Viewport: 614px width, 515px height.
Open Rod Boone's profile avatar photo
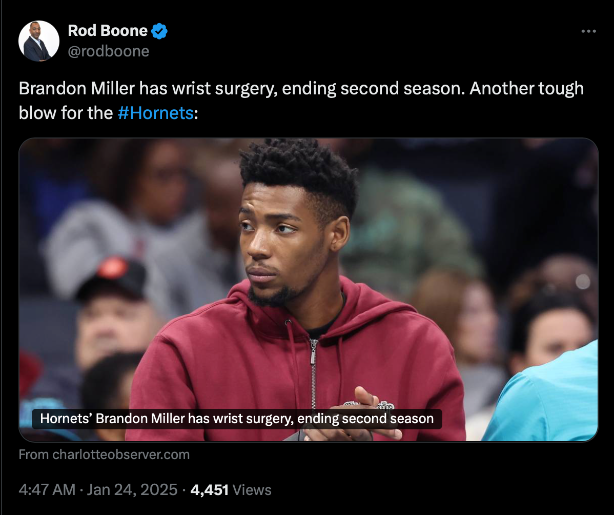pos(38,40)
